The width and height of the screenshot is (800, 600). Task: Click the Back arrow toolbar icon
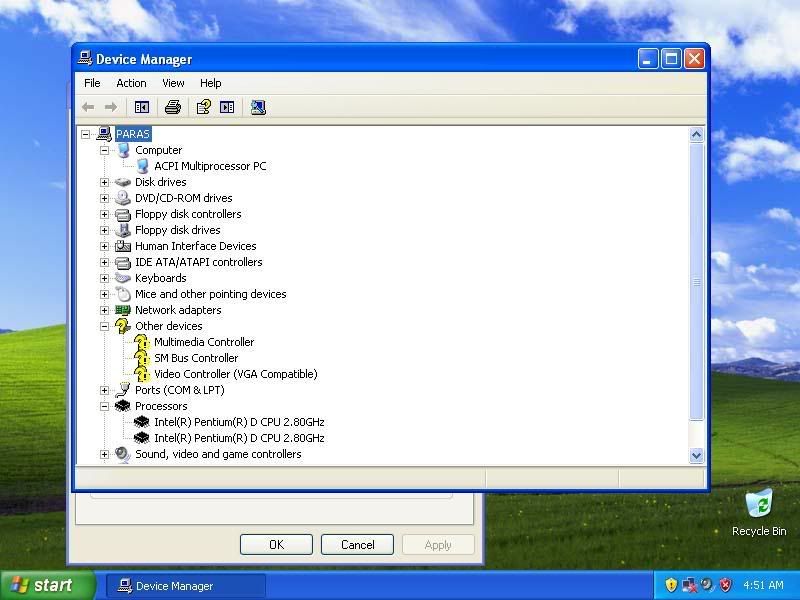[88, 107]
